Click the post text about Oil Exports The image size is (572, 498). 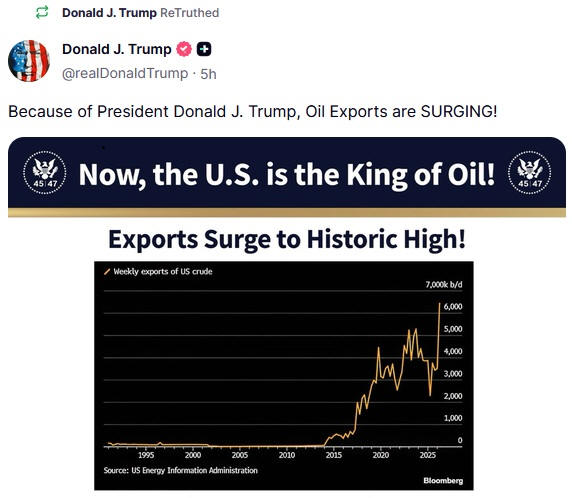click(252, 111)
